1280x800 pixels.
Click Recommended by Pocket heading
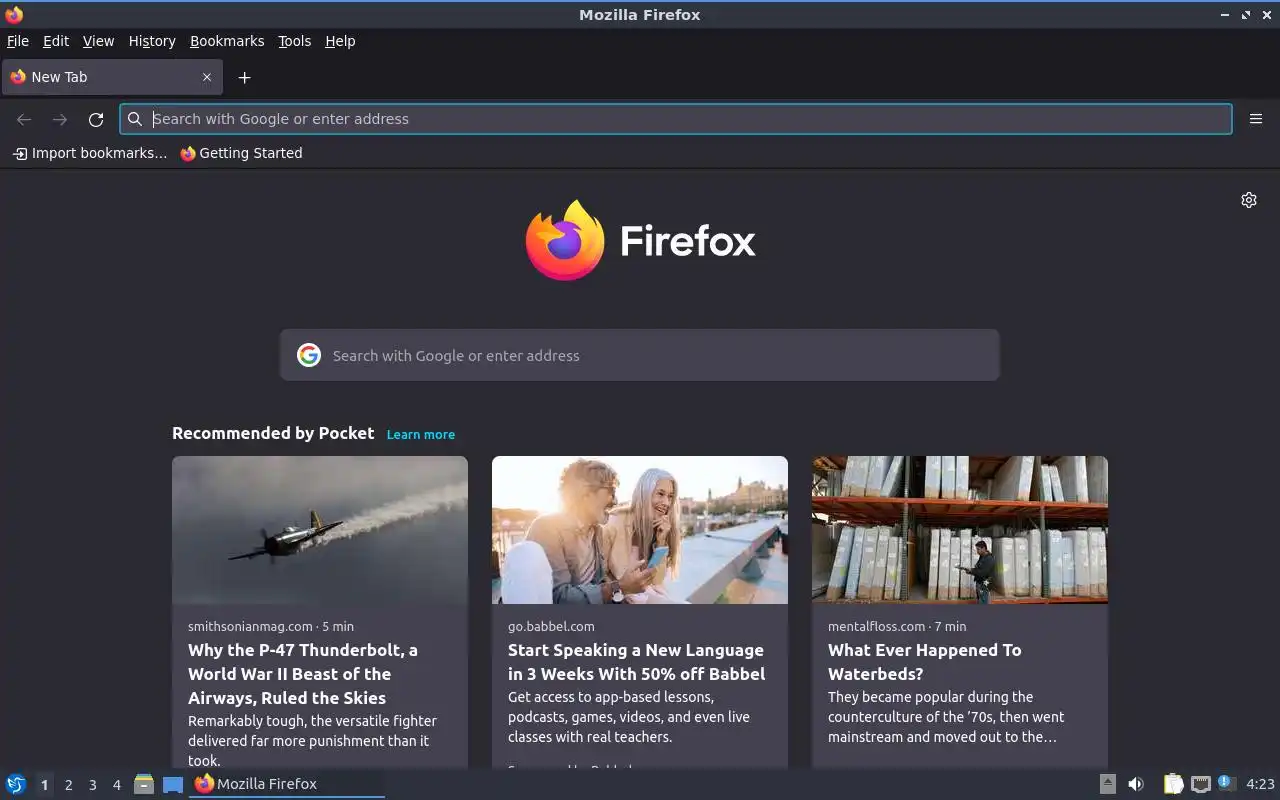273,433
